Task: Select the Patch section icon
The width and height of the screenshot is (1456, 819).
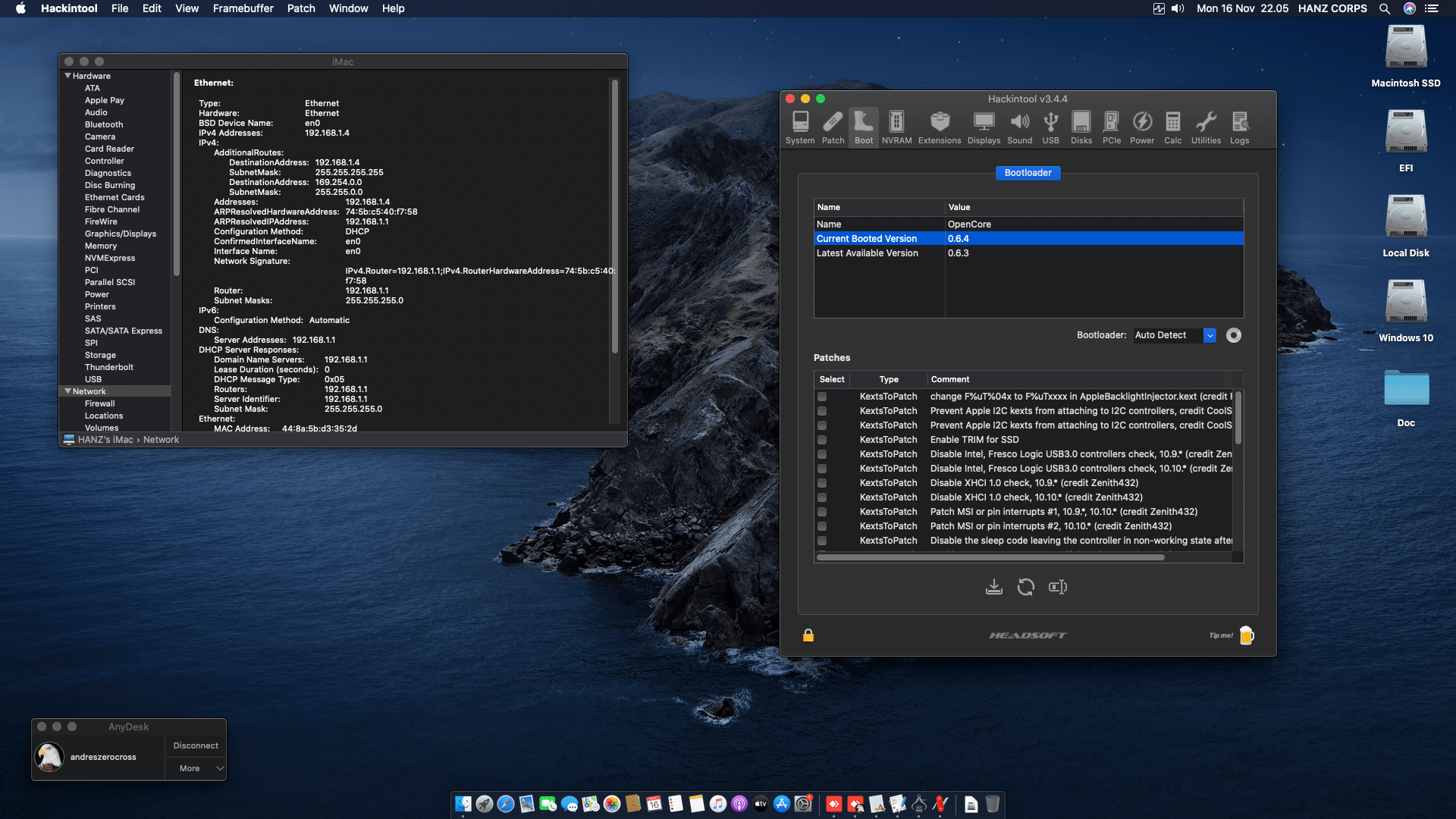Action: click(833, 126)
